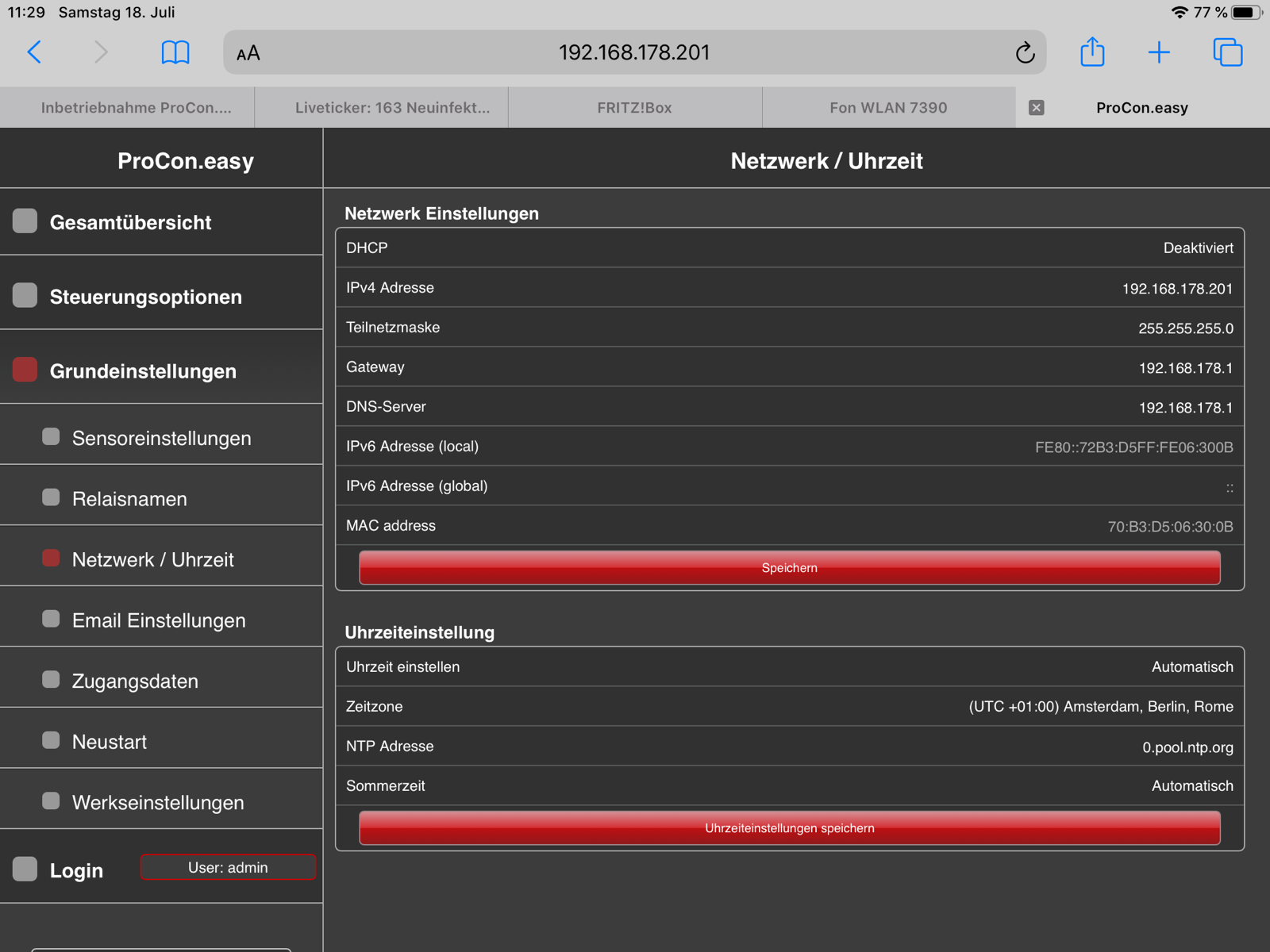Edit the DNS-Server value field
The width and height of the screenshot is (1270, 952).
1185,408
